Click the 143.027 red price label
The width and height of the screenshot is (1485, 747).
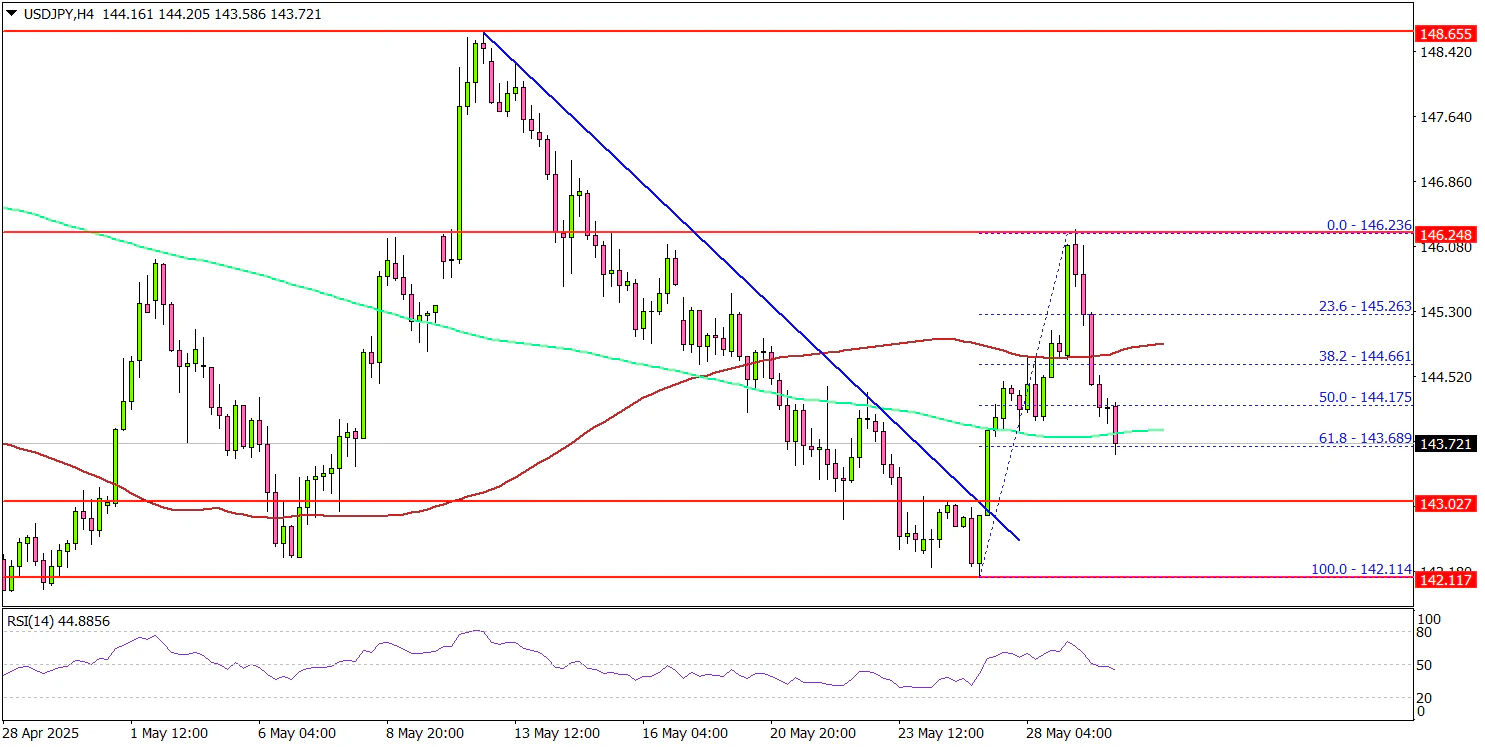[1445, 502]
